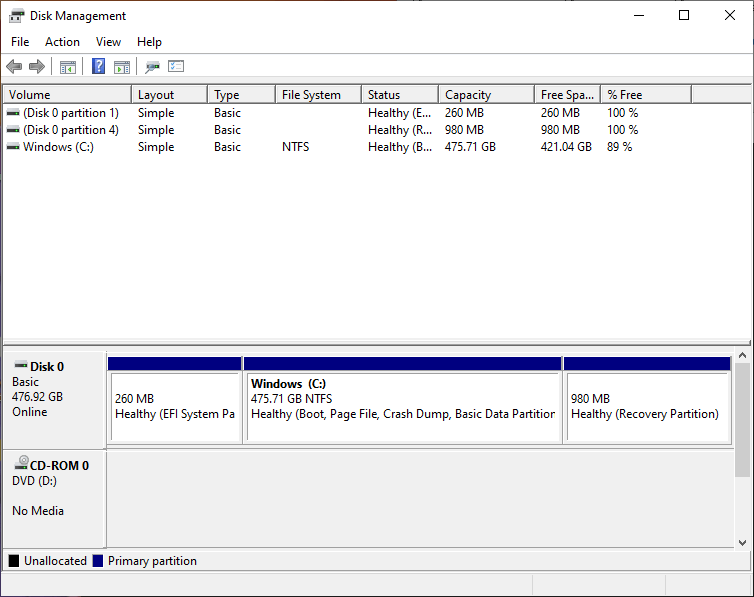The image size is (754, 597).
Task: Select the 980 MB Recovery Partition block
Action: tap(647, 399)
